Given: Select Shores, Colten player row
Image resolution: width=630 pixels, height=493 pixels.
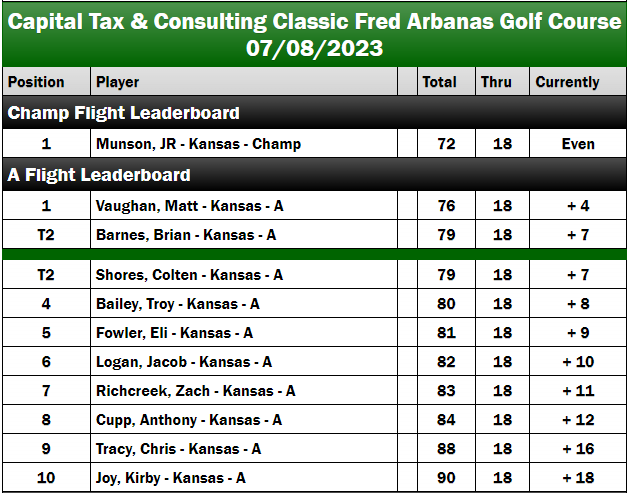Looking at the screenshot, I should [315, 274].
